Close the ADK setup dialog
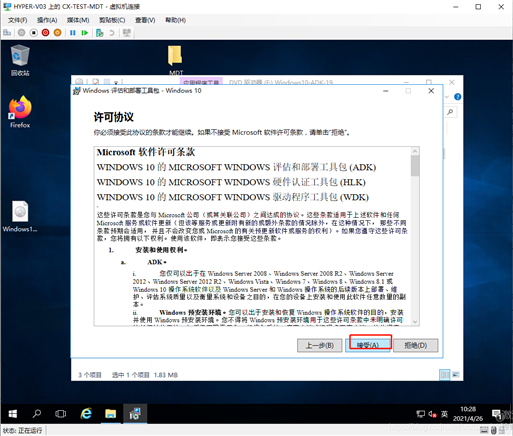Screen dimensions: 513x436 point(431,91)
